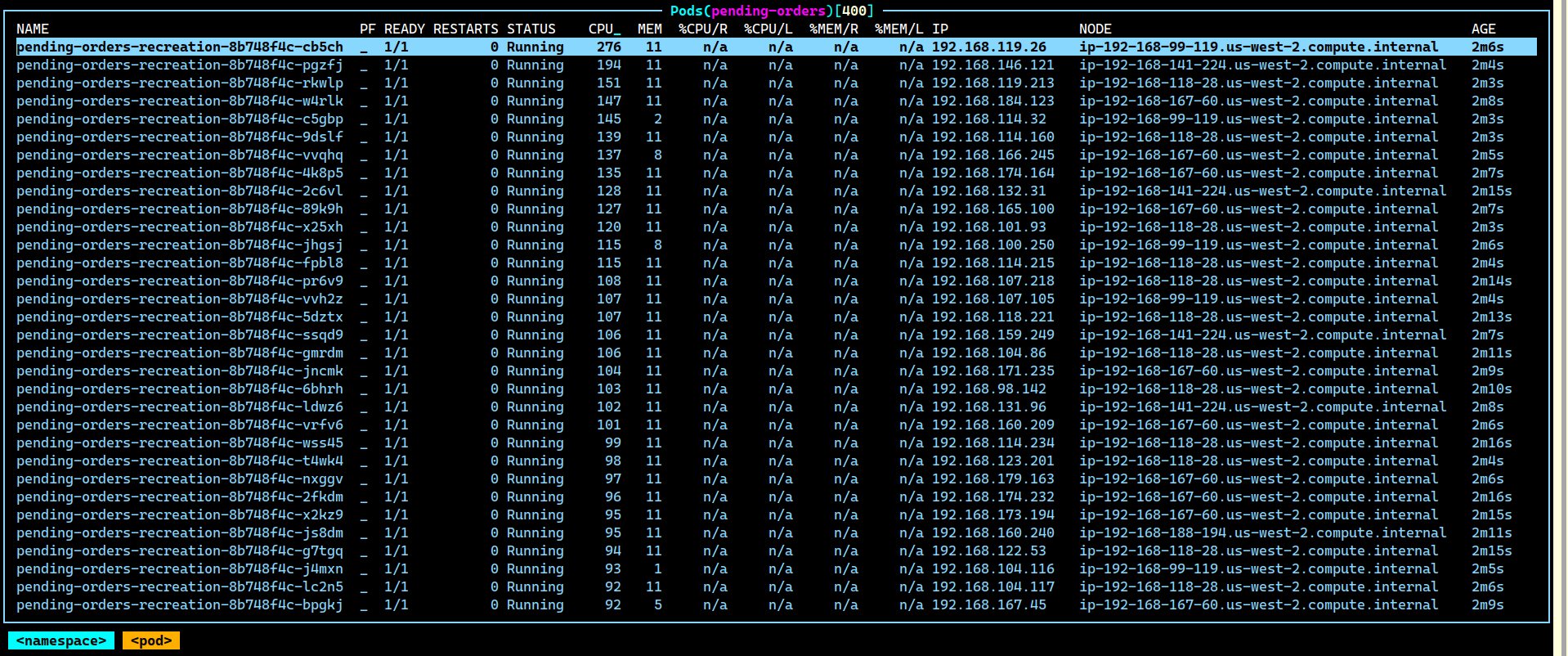Image resolution: width=1568 pixels, height=656 pixels.
Task: Click the NODE column header
Action: click(x=1095, y=29)
